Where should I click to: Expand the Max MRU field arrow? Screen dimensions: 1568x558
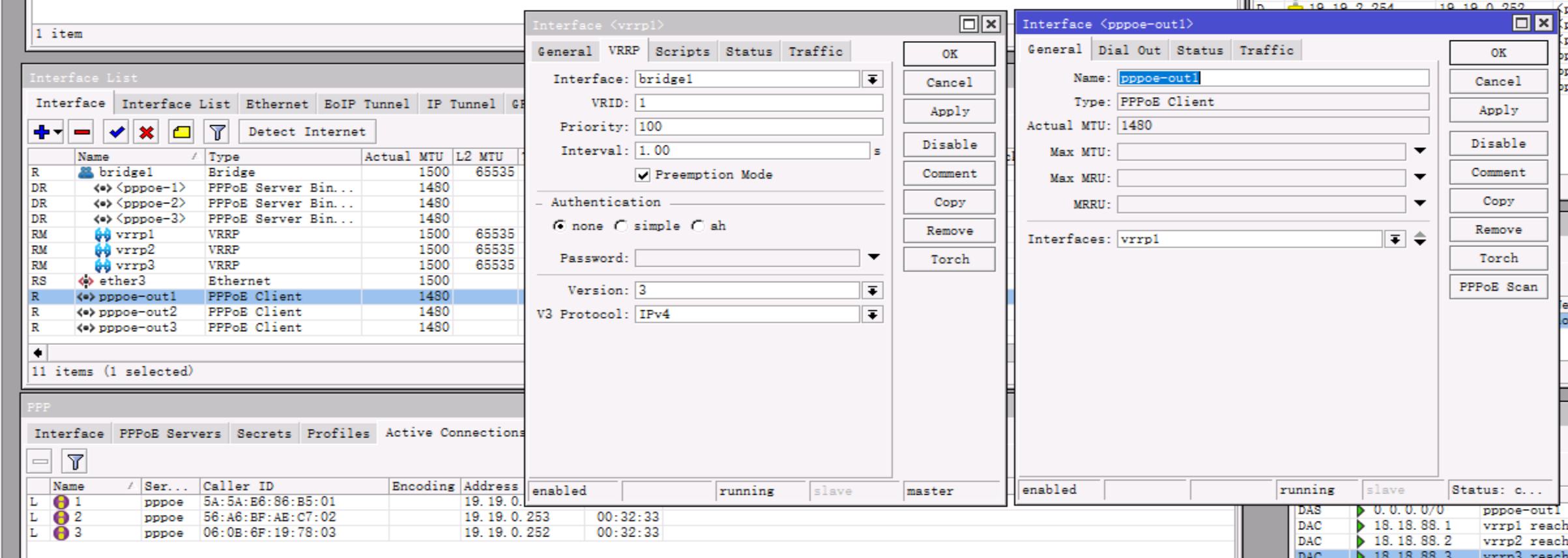coord(1420,177)
